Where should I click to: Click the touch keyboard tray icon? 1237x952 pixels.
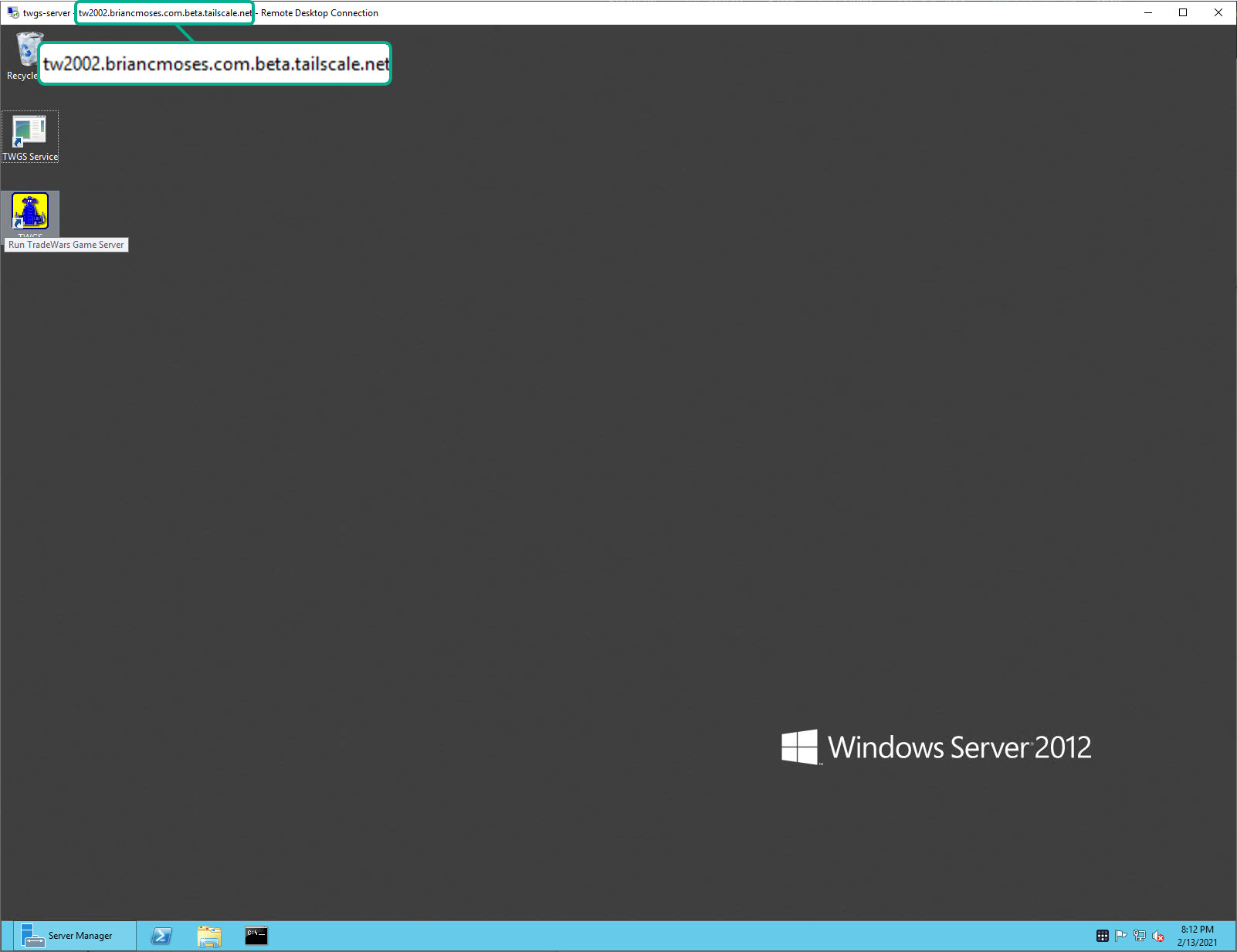pos(1103,936)
